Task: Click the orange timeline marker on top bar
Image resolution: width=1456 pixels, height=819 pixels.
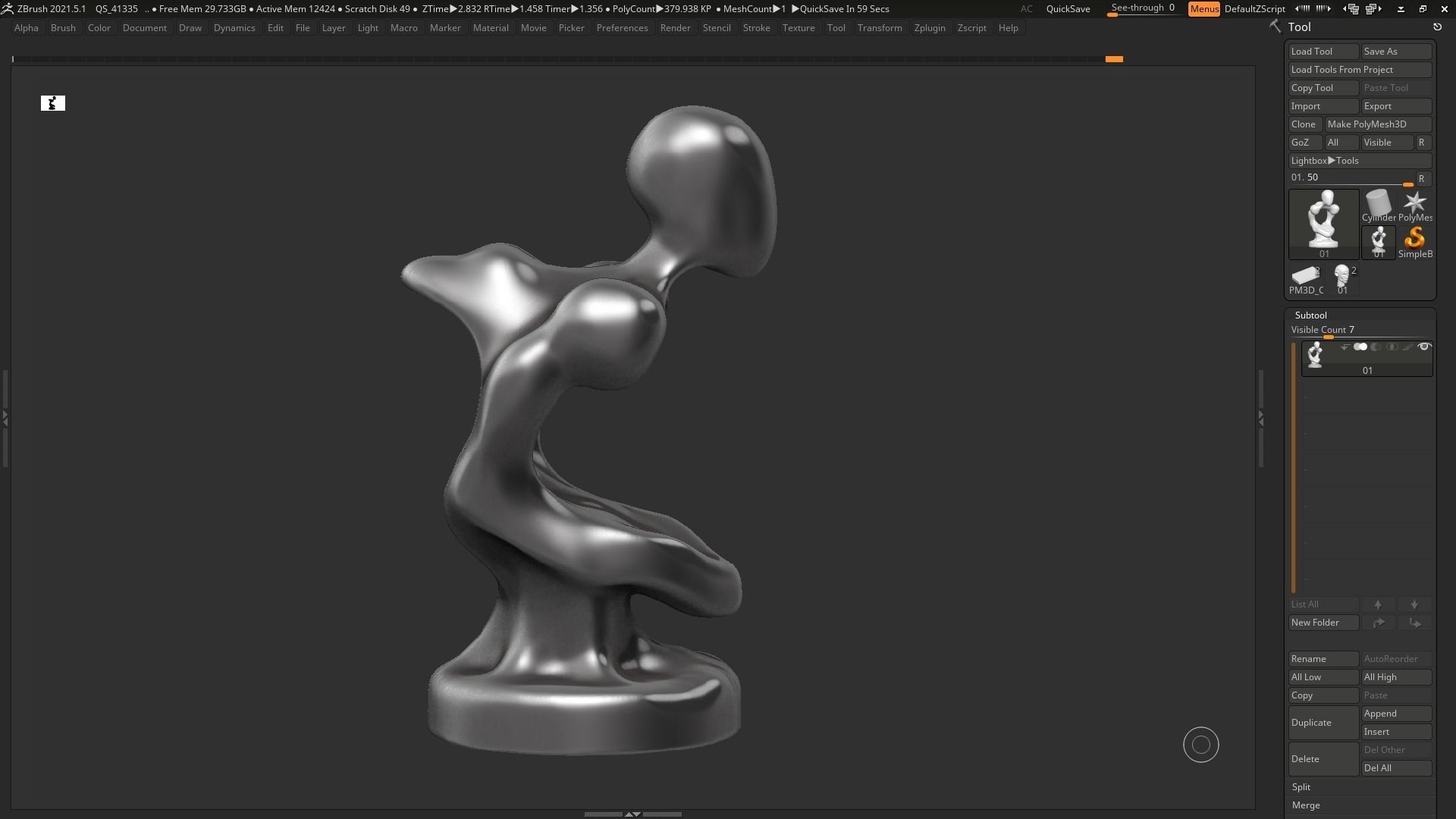Action: coord(1114,59)
